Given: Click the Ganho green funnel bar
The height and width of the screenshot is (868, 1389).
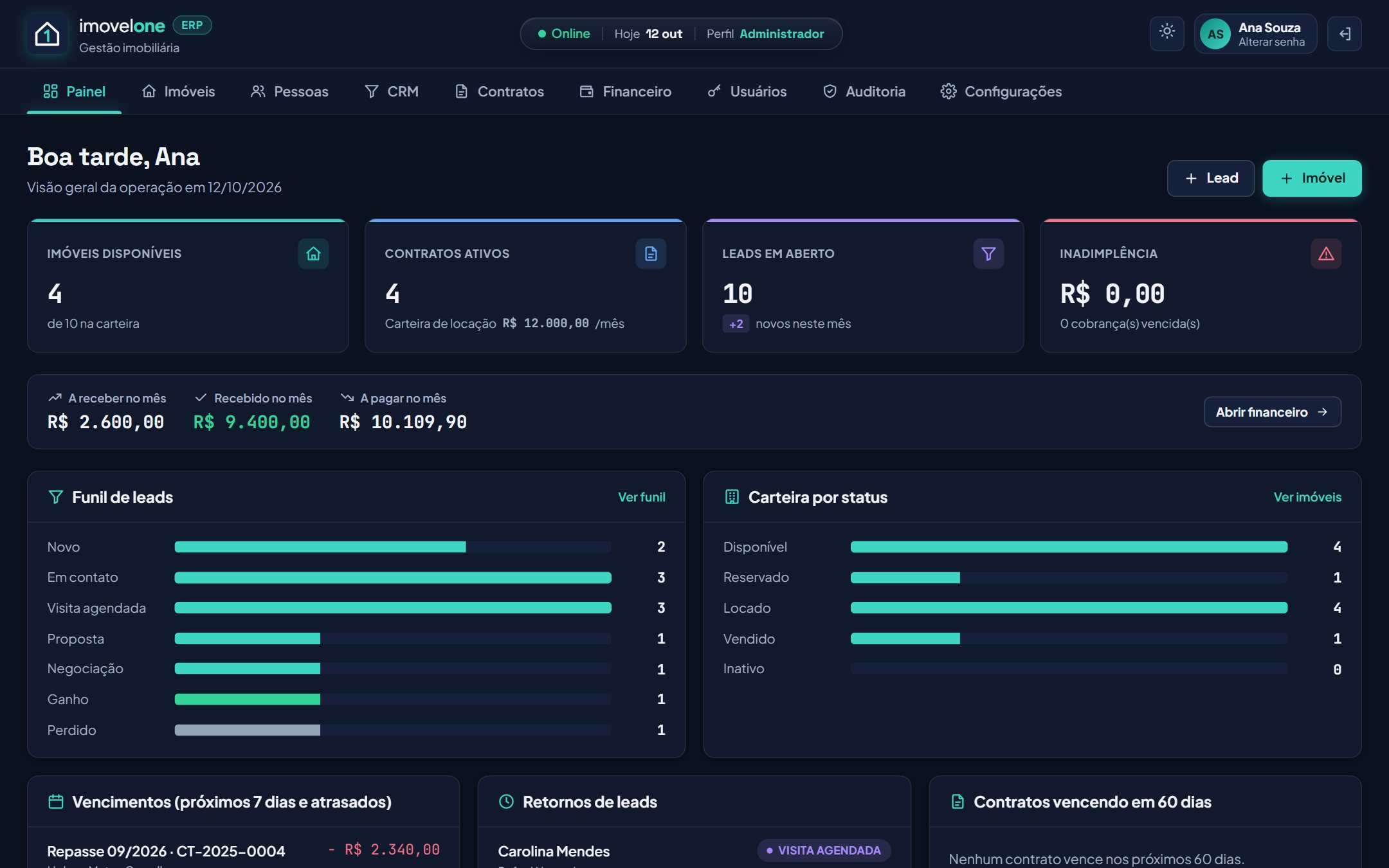Looking at the screenshot, I should pyautogui.click(x=248, y=700).
